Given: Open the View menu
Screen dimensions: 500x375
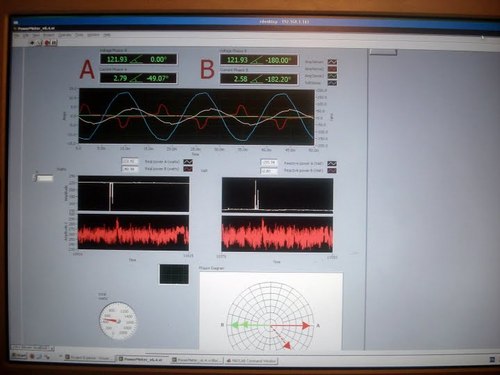Looking at the screenshot, I should [x=36, y=35].
